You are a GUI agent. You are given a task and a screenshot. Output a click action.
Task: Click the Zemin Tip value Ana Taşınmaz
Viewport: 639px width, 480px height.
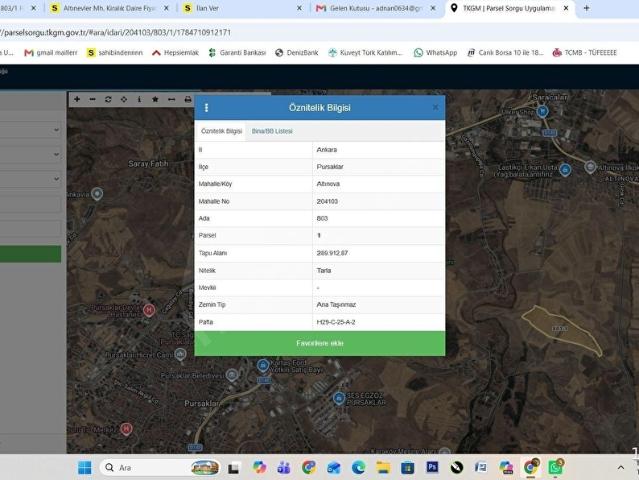(336, 304)
